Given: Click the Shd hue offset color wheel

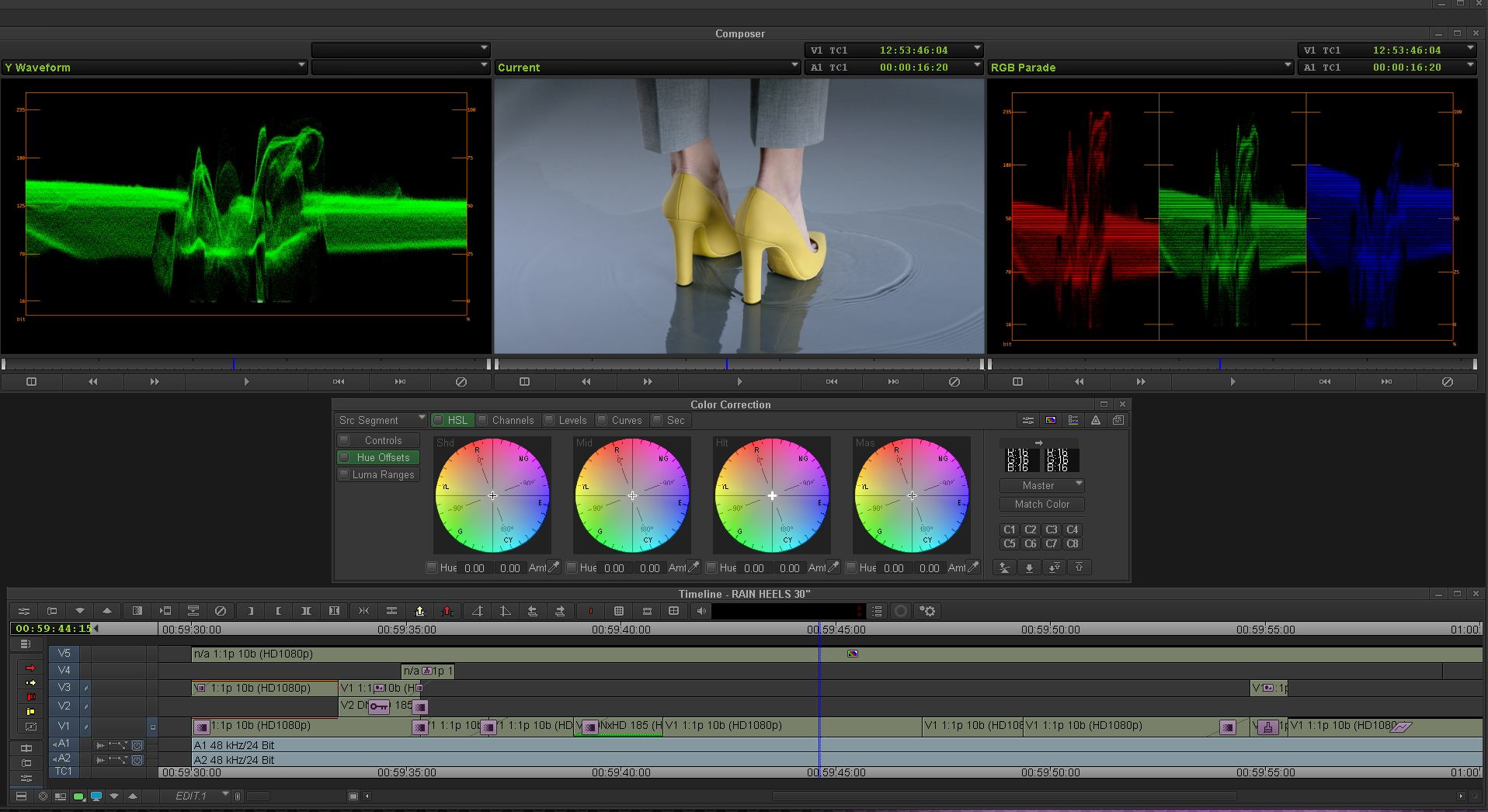Looking at the screenshot, I should coord(492,495).
